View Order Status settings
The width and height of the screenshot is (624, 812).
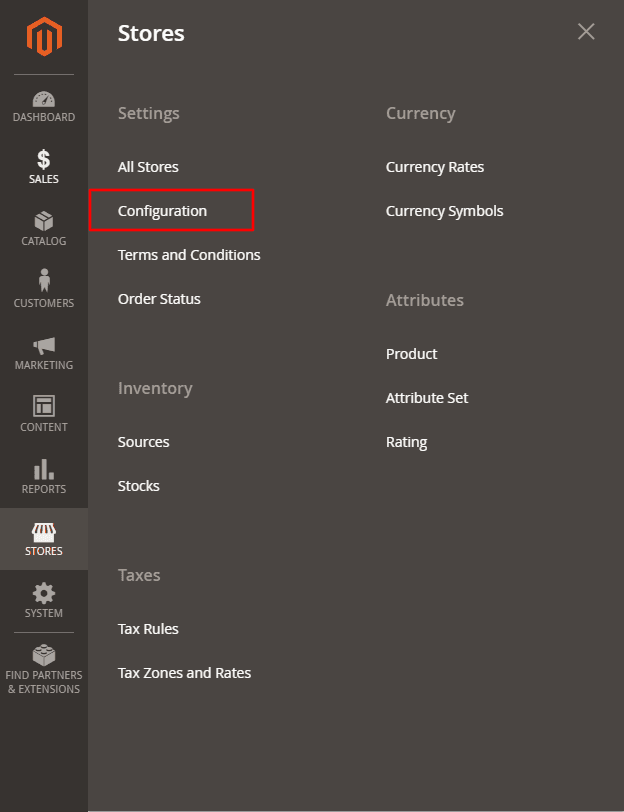[x=159, y=298]
